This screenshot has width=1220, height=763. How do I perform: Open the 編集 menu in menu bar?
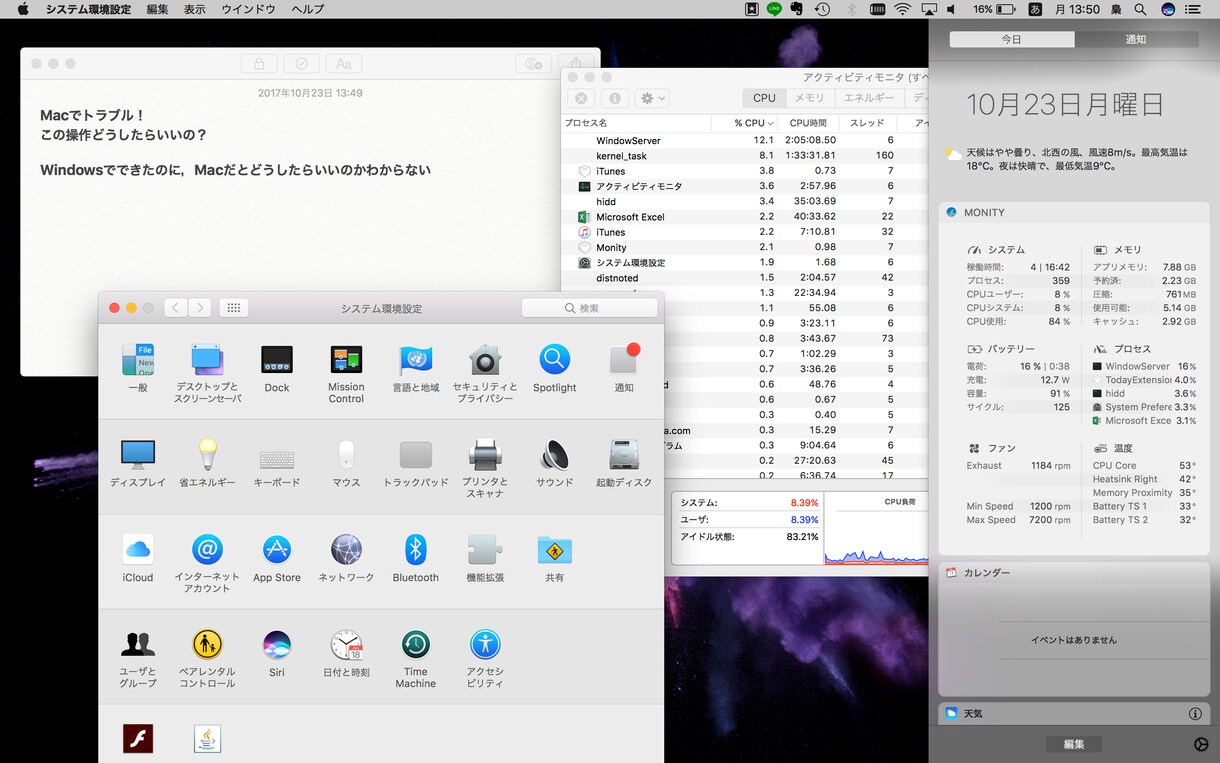tap(157, 9)
